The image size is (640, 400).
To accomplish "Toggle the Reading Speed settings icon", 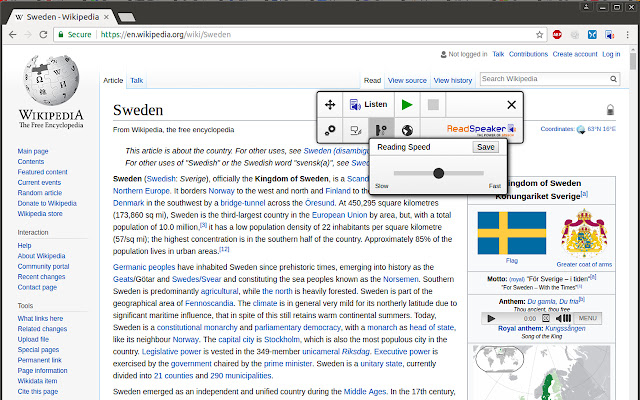I will (381, 130).
